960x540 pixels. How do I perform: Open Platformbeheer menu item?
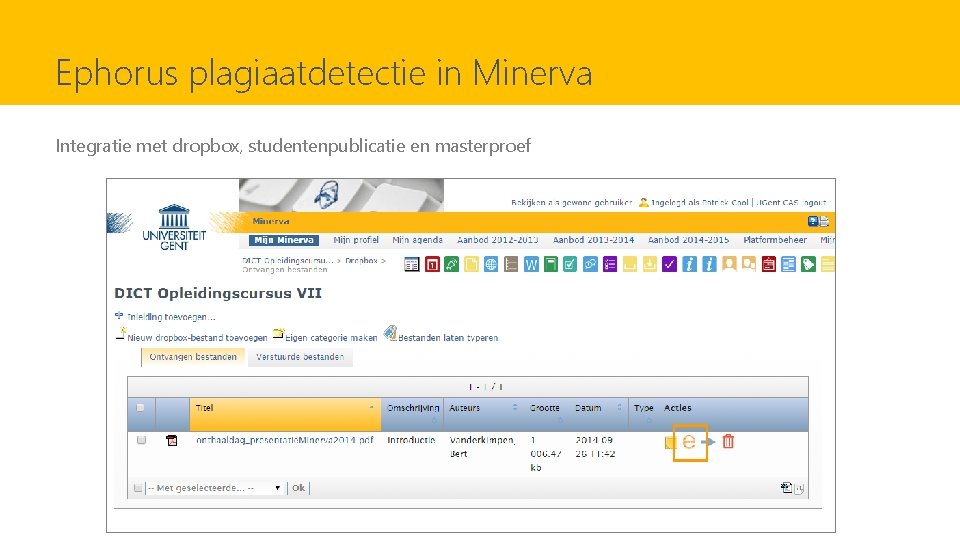pos(775,240)
